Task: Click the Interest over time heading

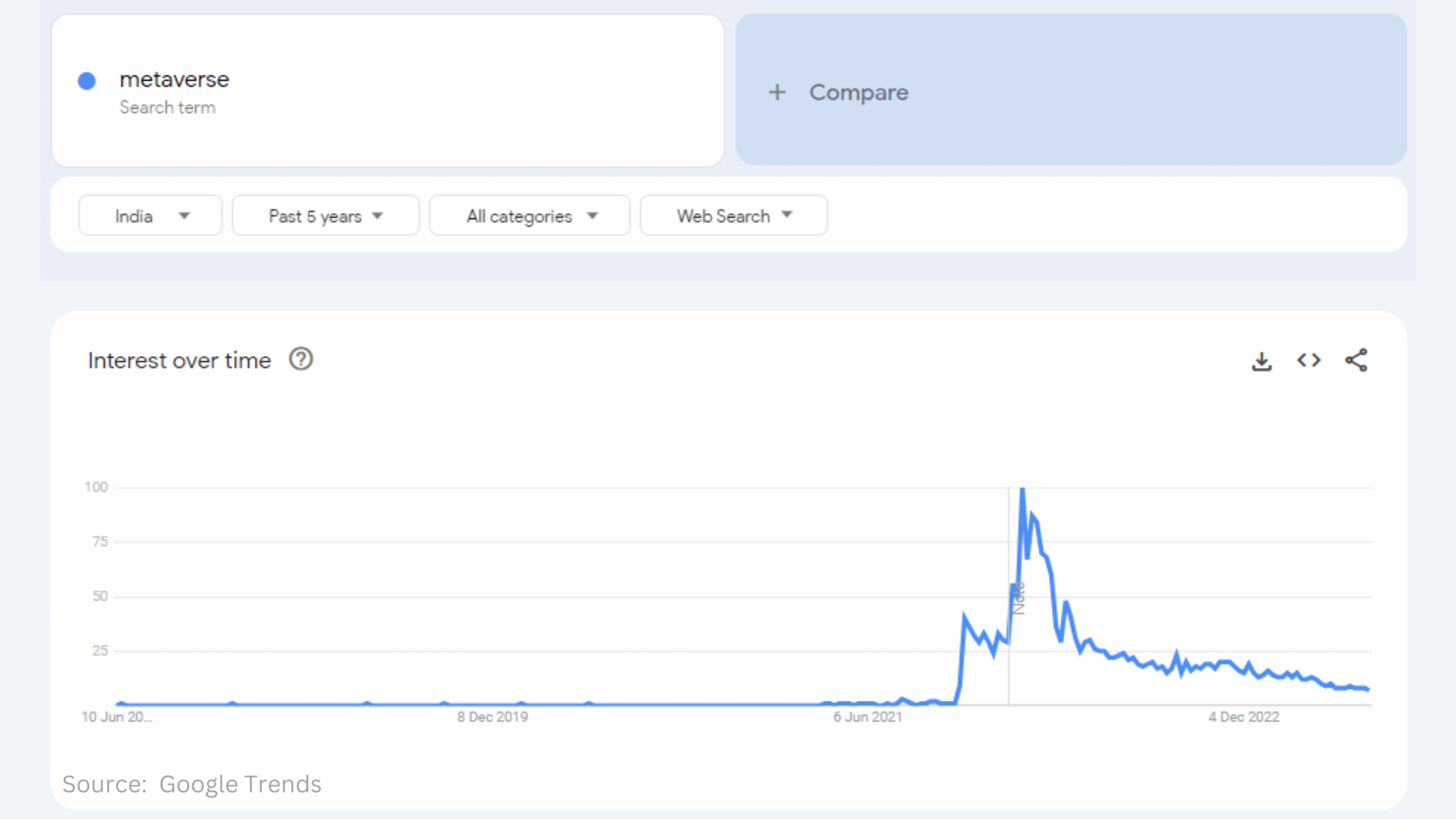Action: (179, 359)
